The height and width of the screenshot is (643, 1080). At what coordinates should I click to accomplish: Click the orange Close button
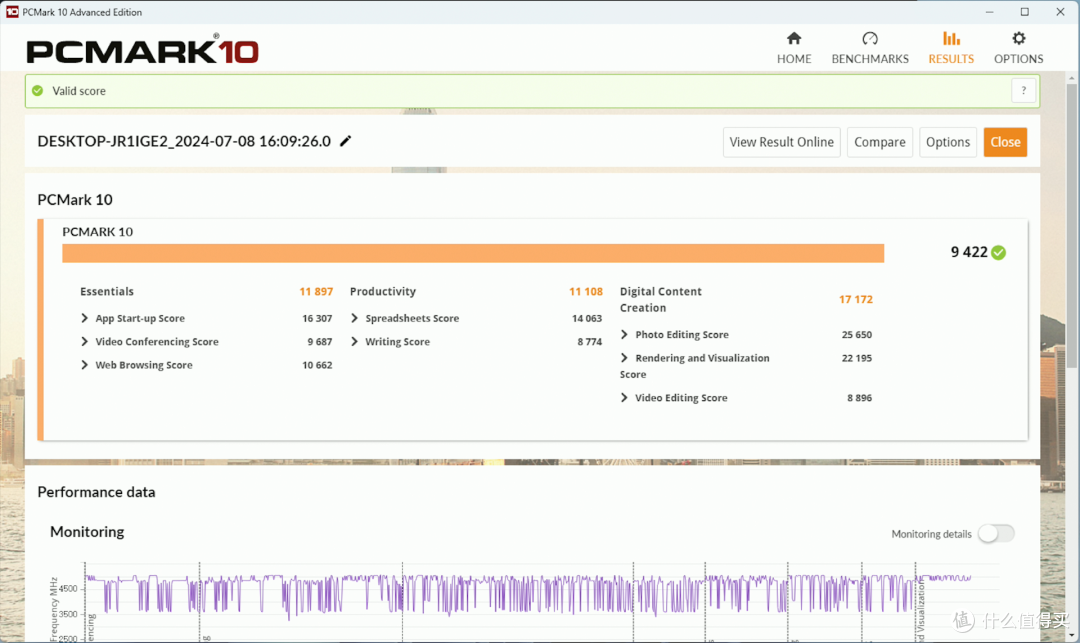pos(1005,142)
